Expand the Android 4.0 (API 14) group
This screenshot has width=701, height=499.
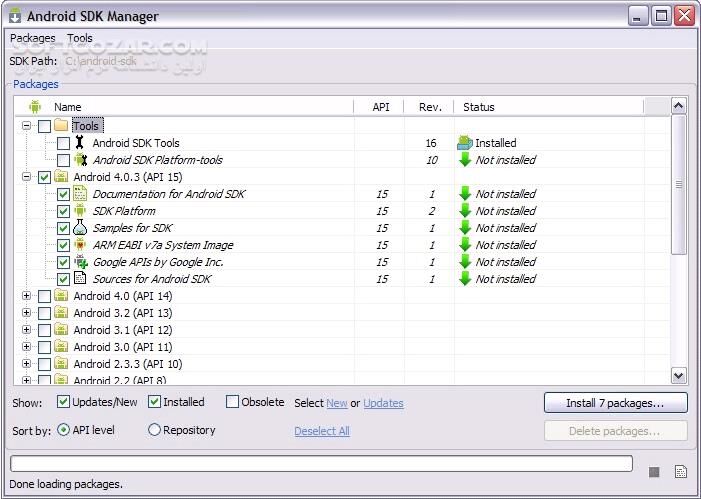26,296
